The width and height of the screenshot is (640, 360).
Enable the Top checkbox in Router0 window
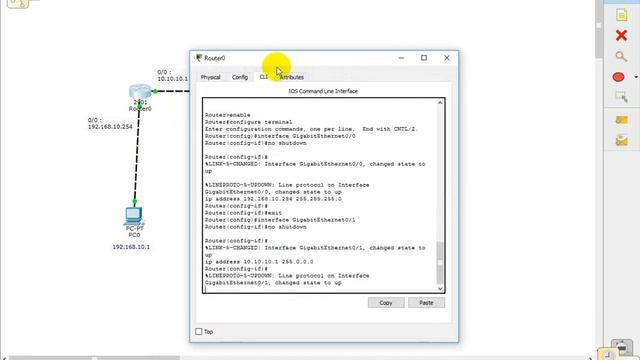click(199, 331)
